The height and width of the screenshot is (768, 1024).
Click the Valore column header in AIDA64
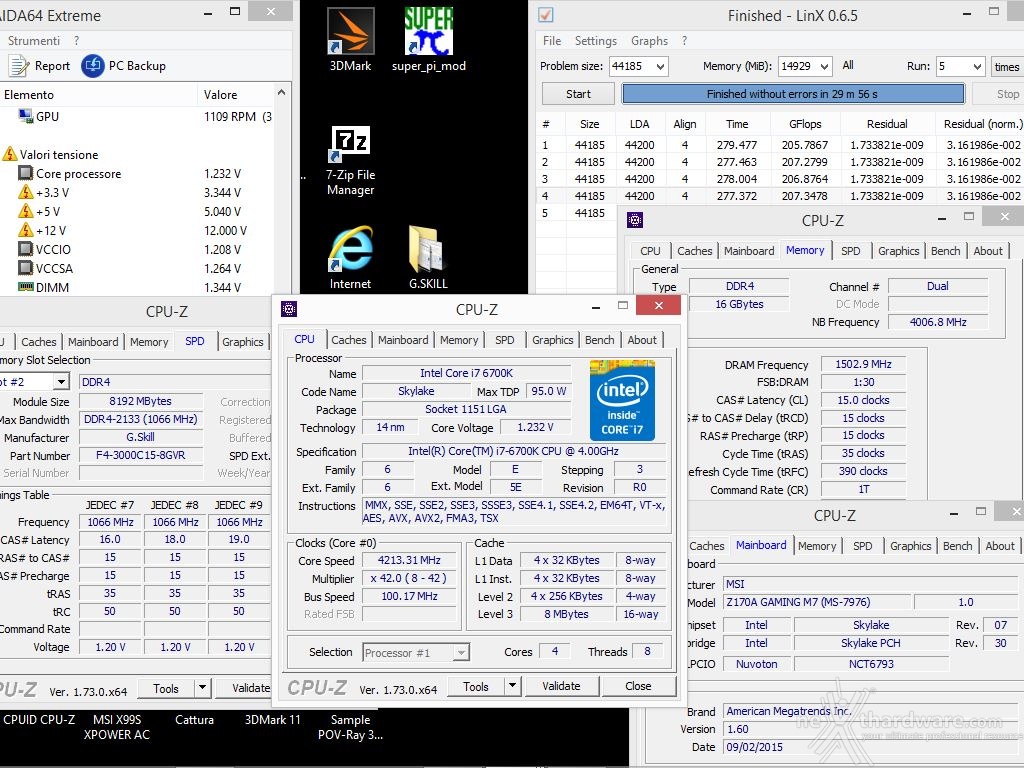[x=236, y=95]
